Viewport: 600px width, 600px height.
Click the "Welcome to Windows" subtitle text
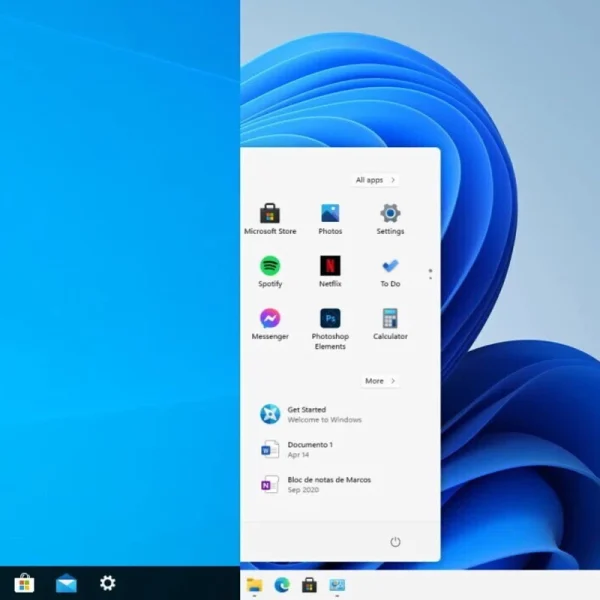pyautogui.click(x=324, y=420)
